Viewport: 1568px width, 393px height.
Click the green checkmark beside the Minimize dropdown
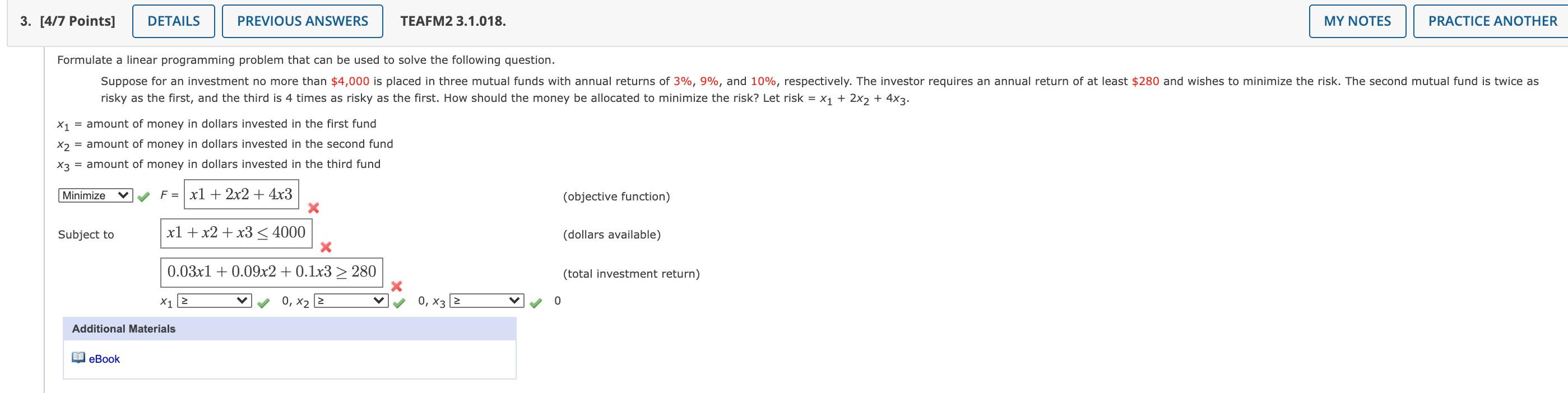142,196
